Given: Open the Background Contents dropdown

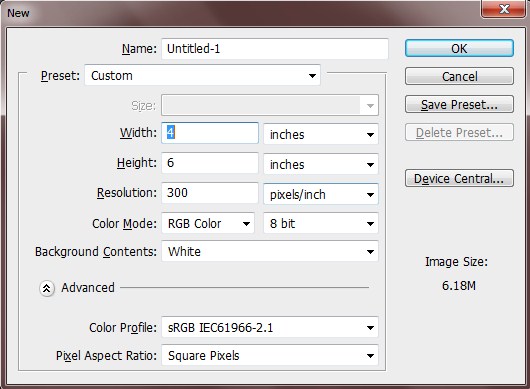Looking at the screenshot, I should (x=270, y=251).
